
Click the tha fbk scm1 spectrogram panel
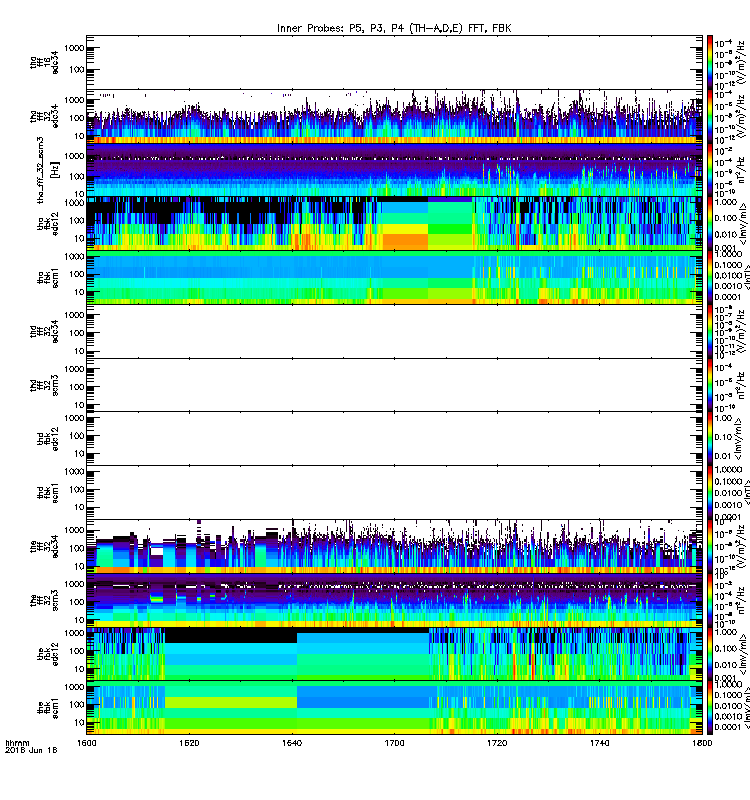[x=394, y=278]
